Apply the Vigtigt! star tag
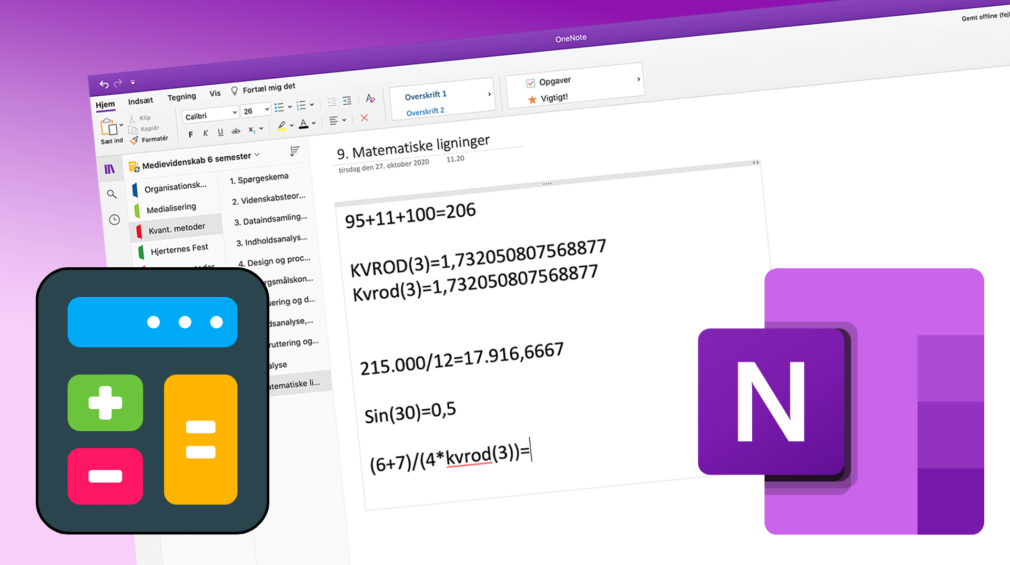Screen dimensions: 1010x565 [548, 99]
